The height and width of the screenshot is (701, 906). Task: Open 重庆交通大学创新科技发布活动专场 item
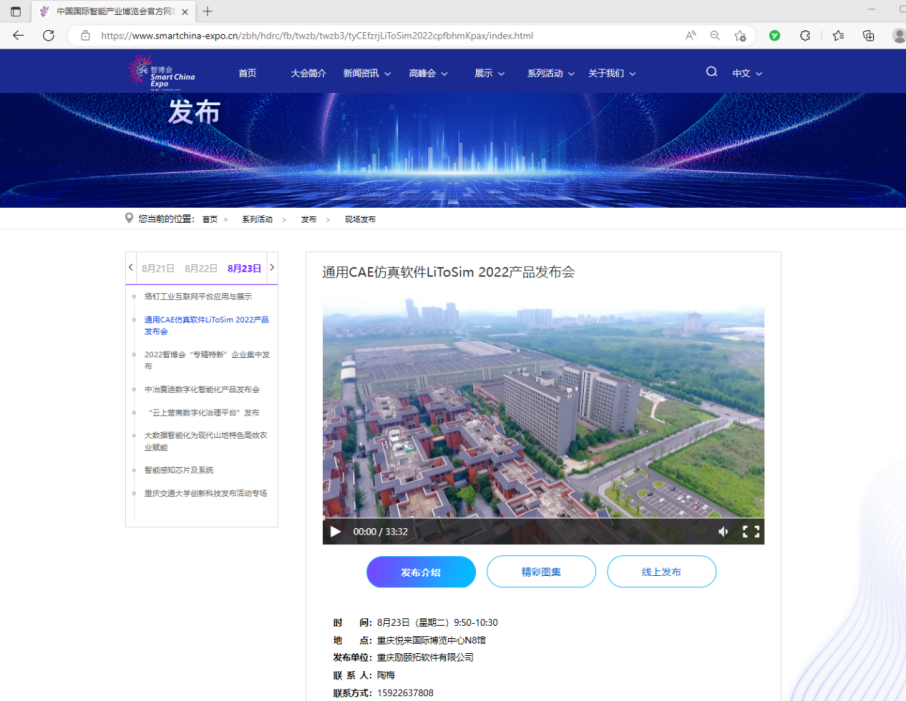pos(206,494)
